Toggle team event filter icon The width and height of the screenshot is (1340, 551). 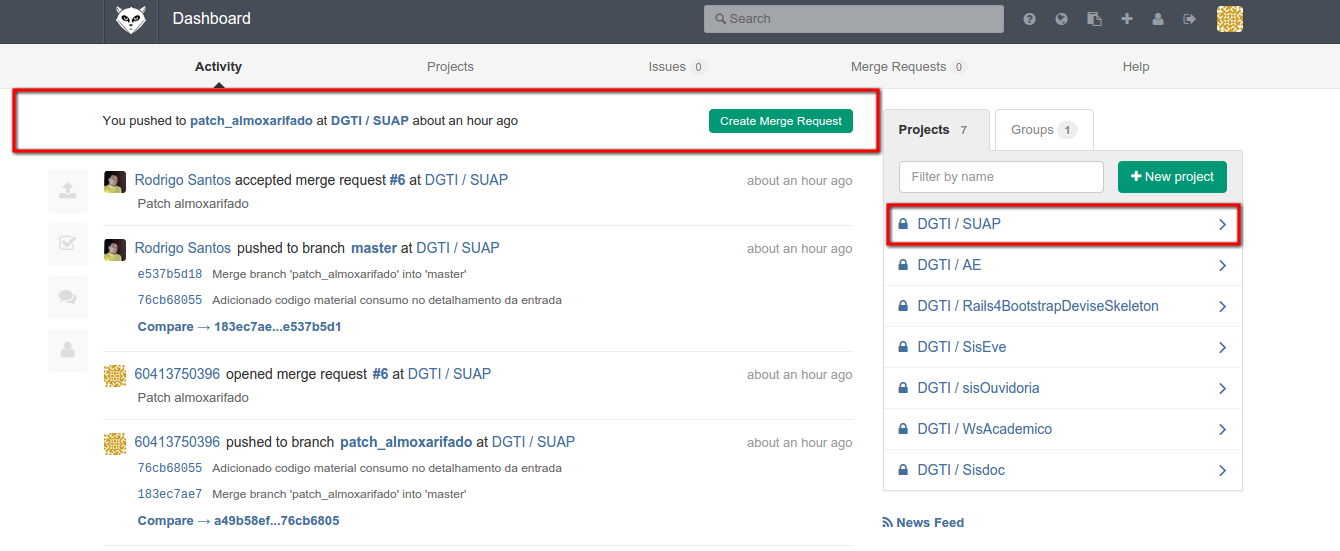68,350
